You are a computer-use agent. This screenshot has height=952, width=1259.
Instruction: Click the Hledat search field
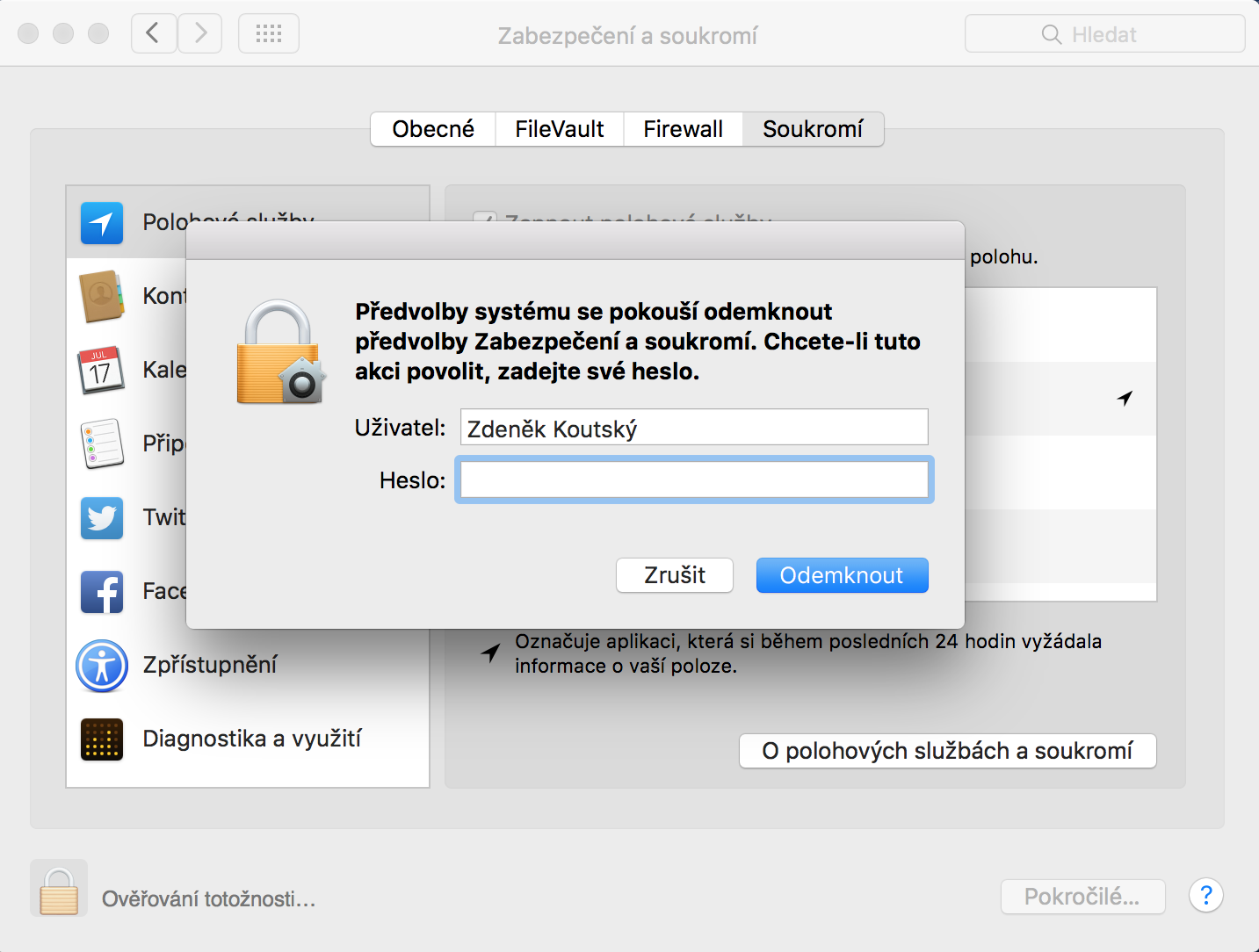(1104, 34)
